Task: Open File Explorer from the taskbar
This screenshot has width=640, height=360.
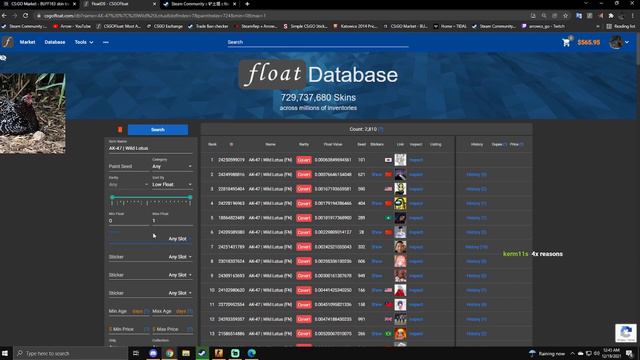Action: 186,353
